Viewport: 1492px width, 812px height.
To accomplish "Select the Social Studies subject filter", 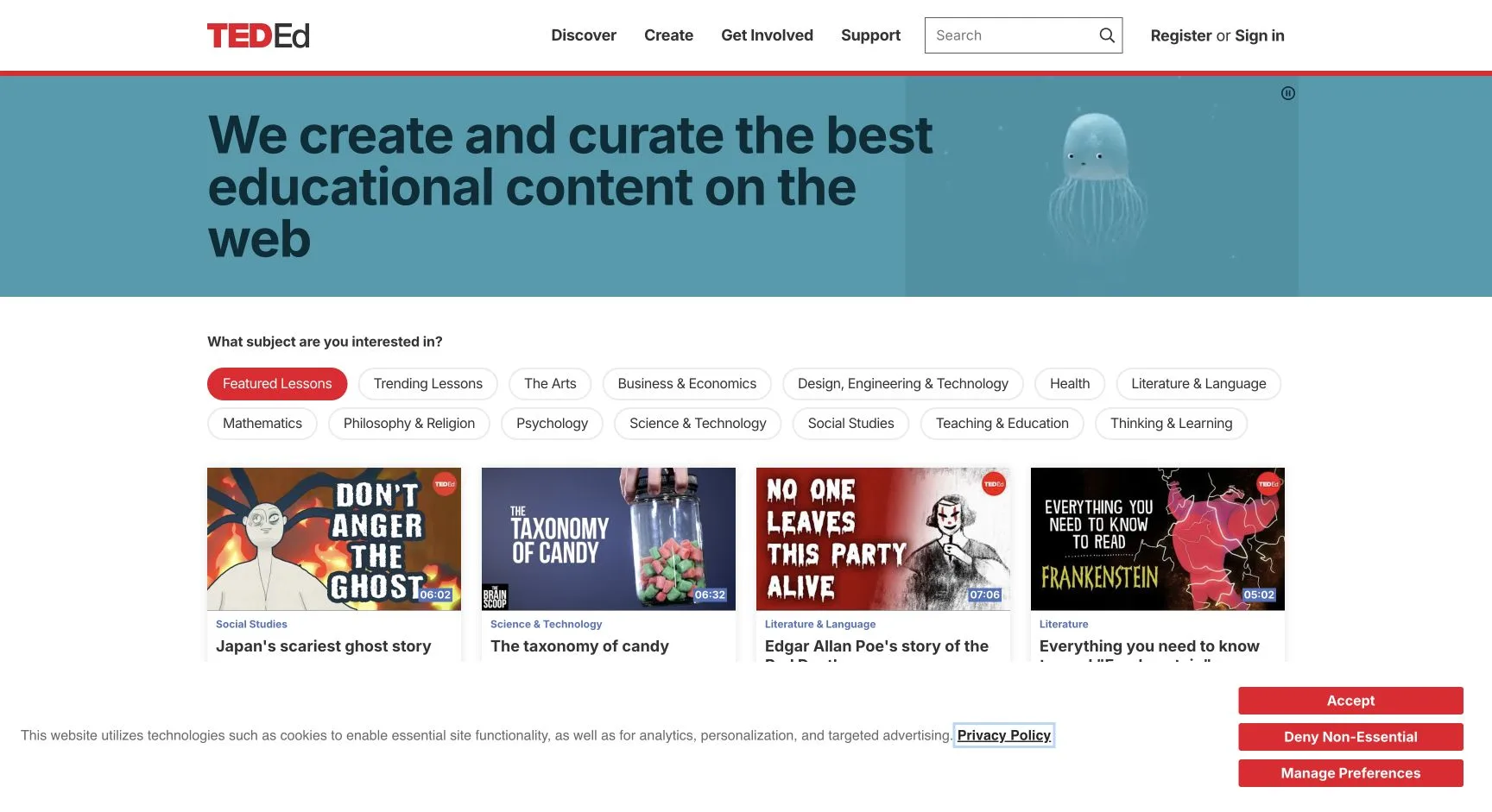I will tap(850, 424).
